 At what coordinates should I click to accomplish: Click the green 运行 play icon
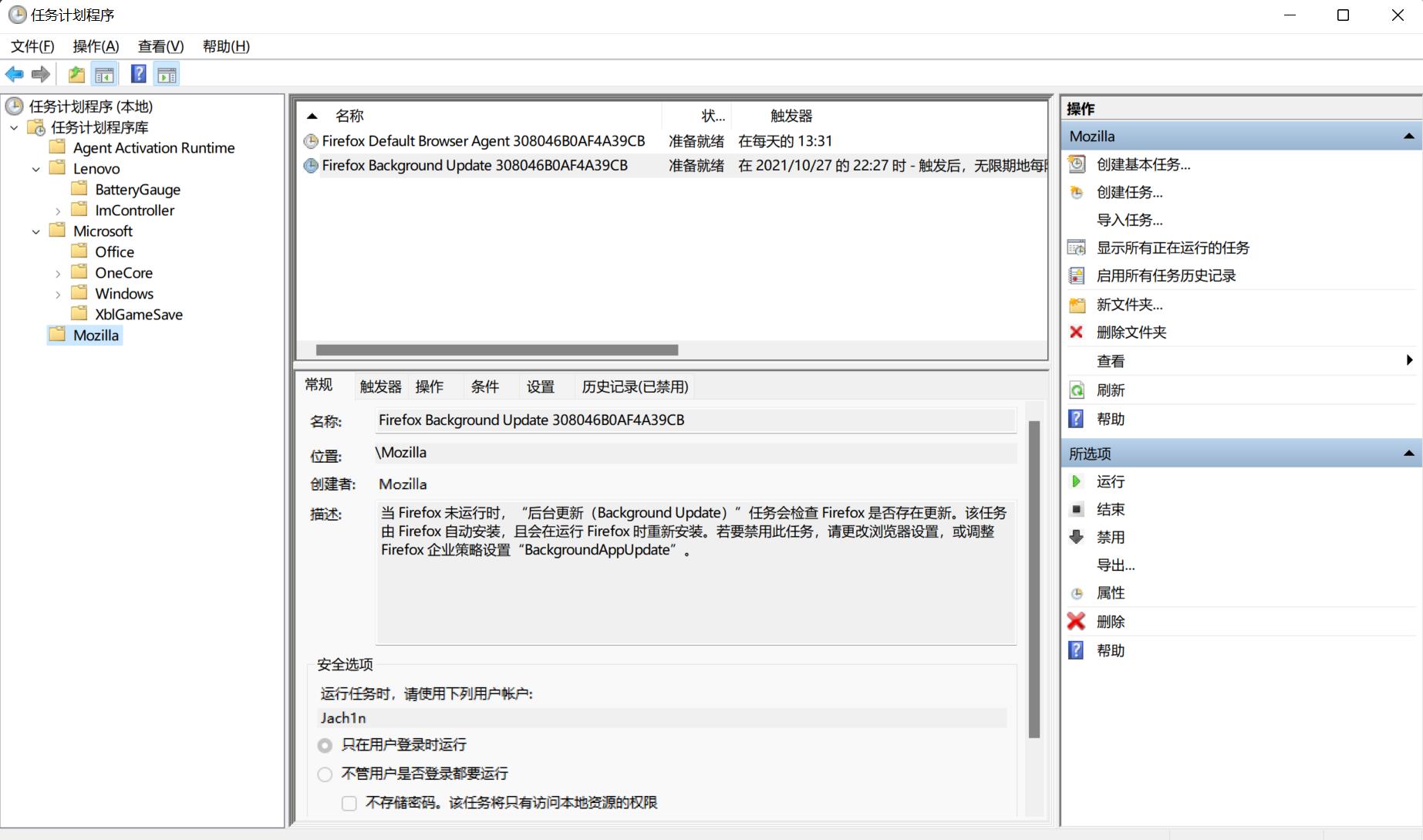point(1077,481)
